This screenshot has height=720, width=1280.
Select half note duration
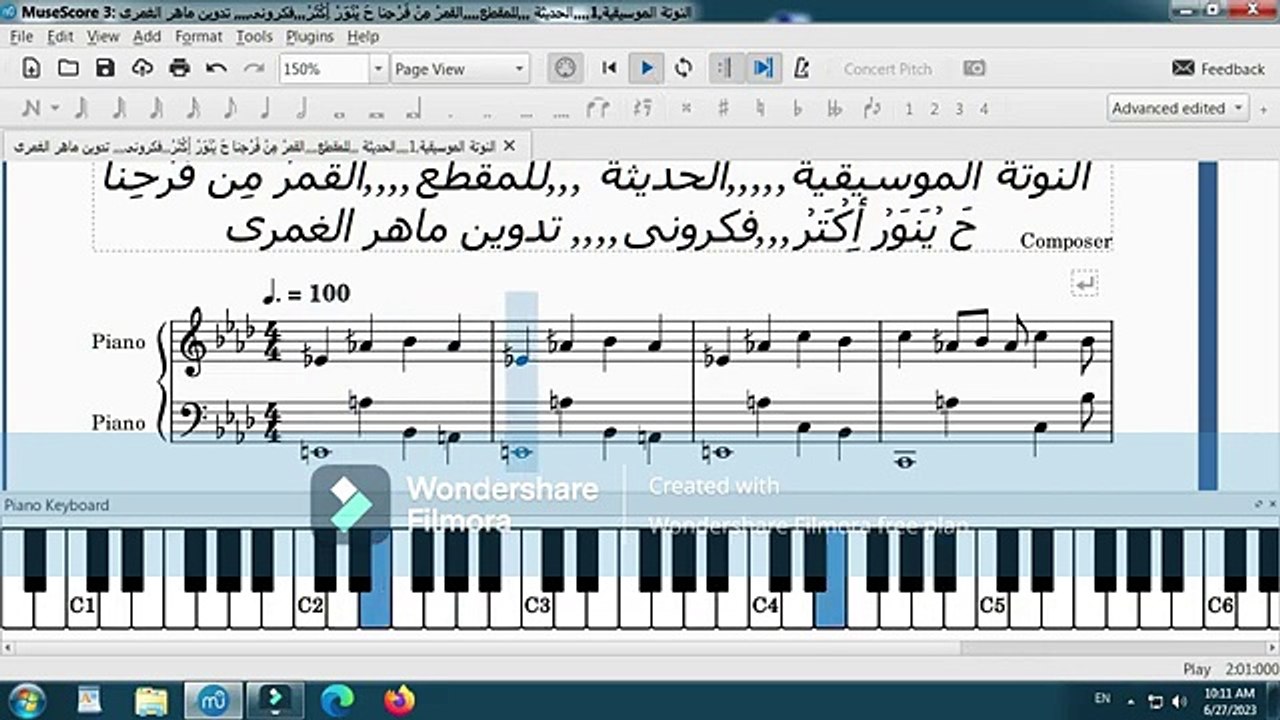tap(301, 108)
